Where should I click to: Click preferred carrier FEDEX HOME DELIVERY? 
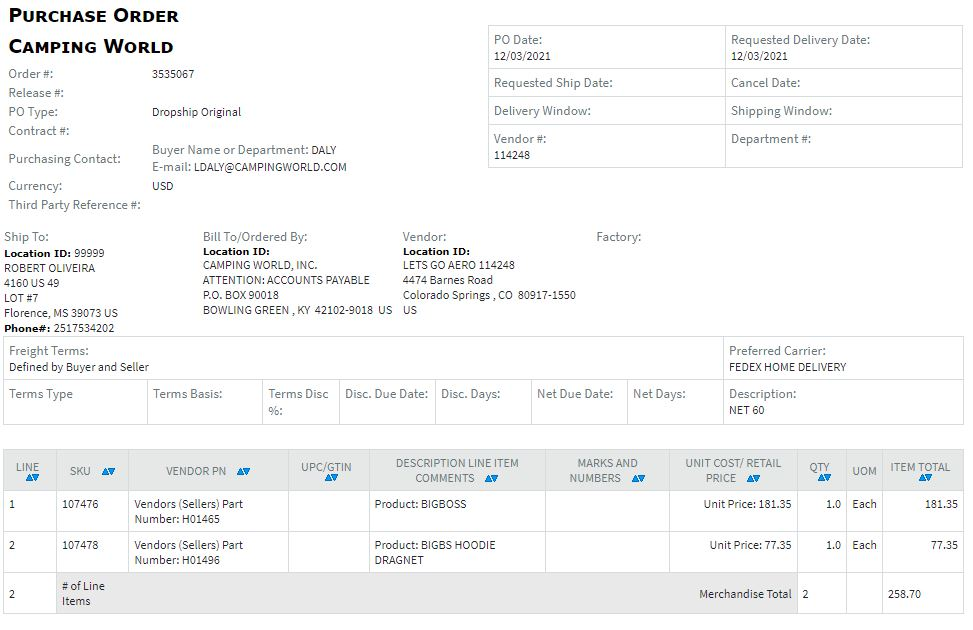[787, 367]
